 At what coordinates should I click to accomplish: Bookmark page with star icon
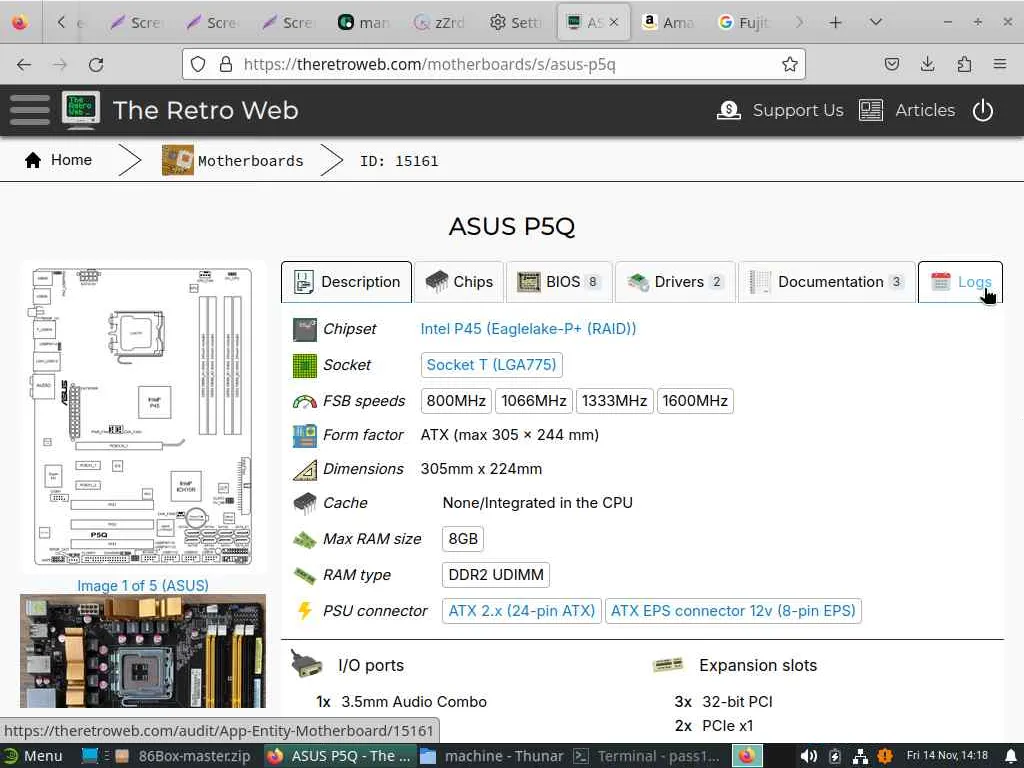tap(790, 64)
